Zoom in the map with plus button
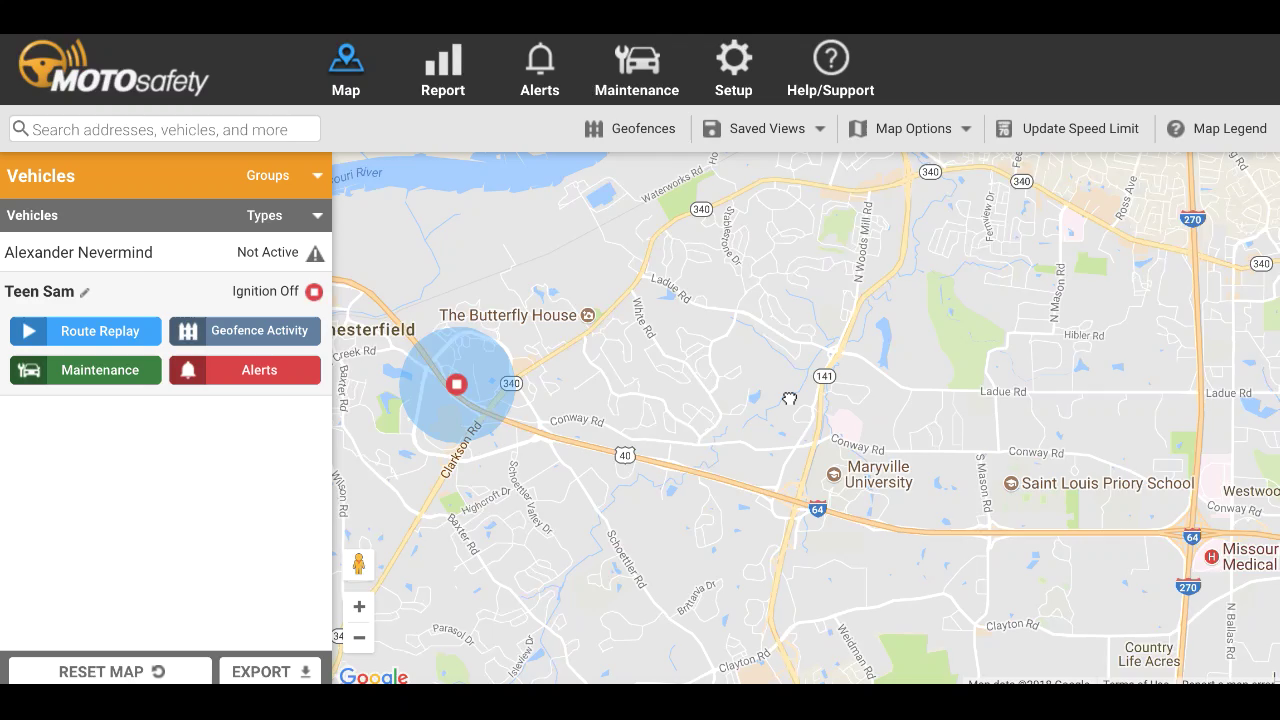 point(359,607)
